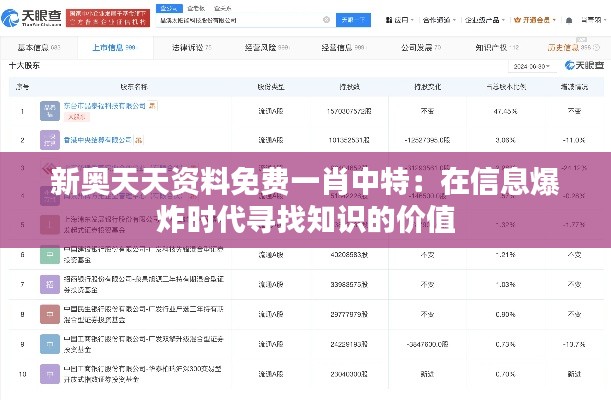Click the 0.70% ratio cell in row 10

click(x=505, y=374)
